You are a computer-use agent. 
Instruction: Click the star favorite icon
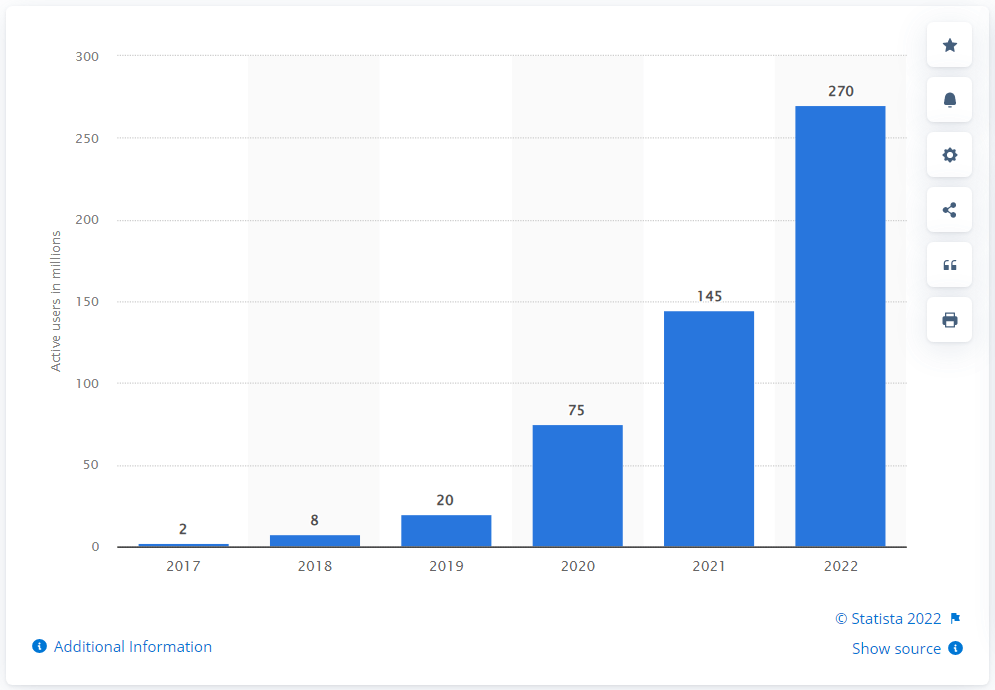point(949,45)
